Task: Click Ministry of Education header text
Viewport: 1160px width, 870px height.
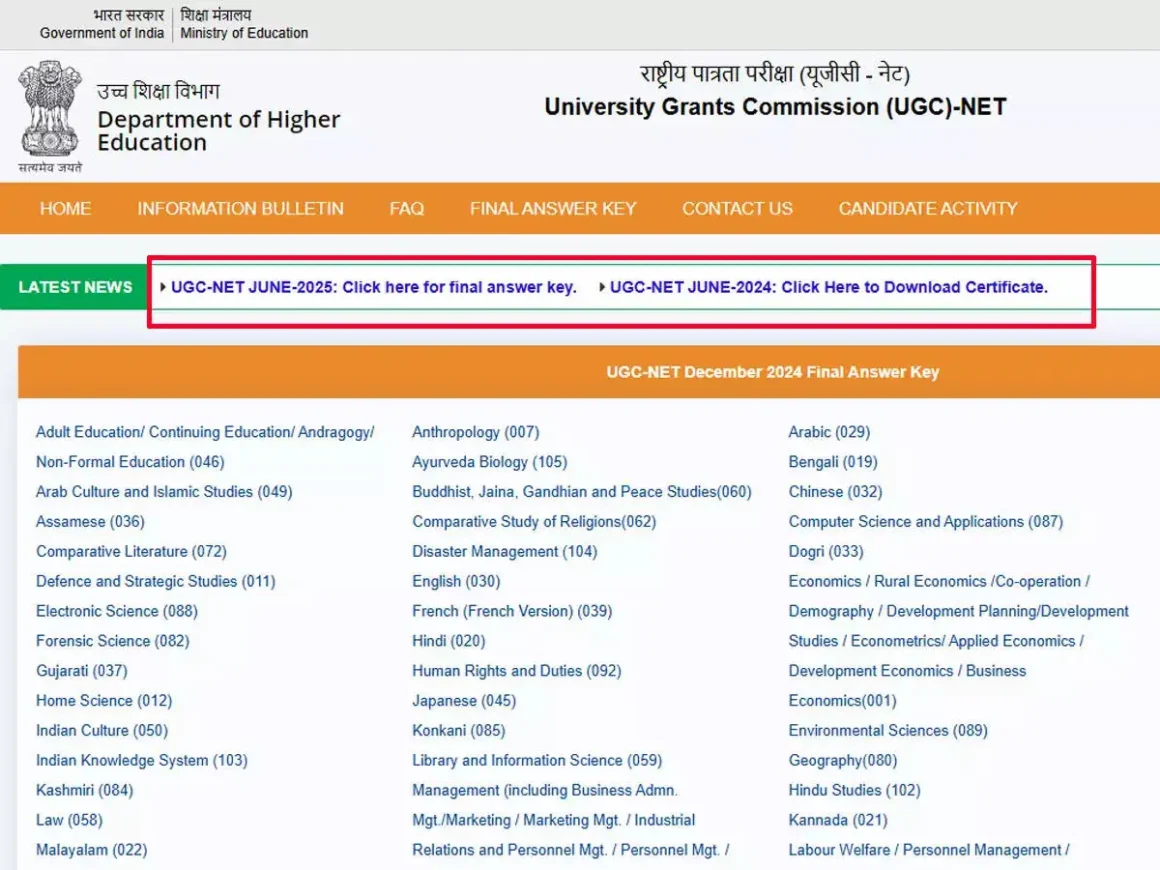Action: coord(244,33)
